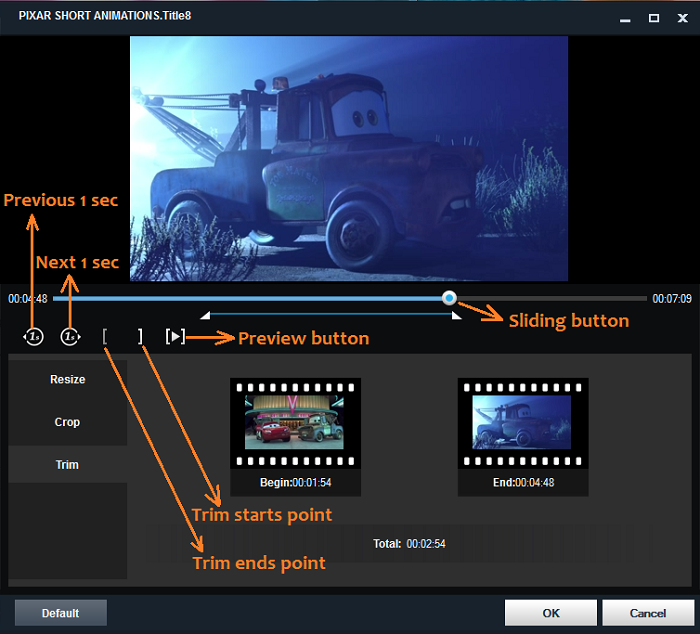Select the right trim range marker
700x634 pixels.
click(456, 316)
